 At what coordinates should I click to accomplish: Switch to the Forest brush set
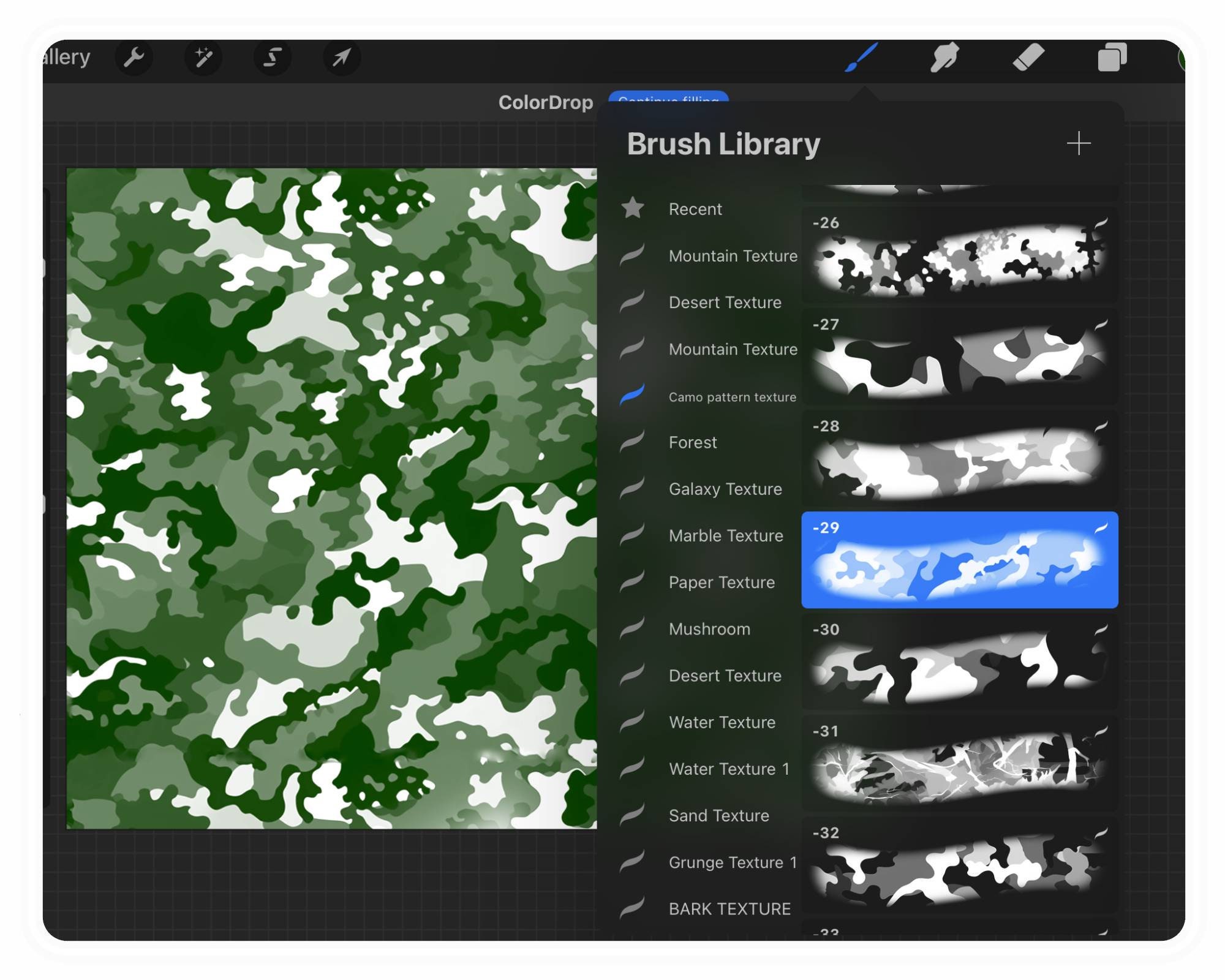coord(693,442)
